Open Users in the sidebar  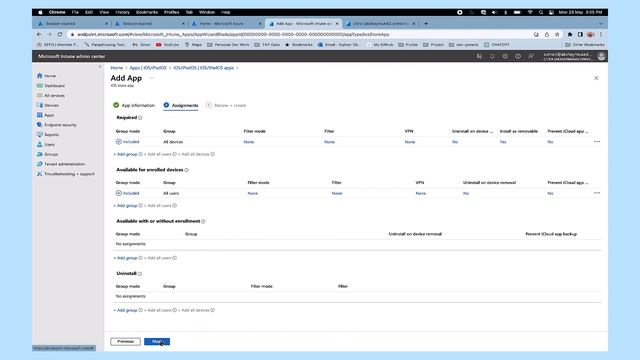pyautogui.click(x=46, y=144)
